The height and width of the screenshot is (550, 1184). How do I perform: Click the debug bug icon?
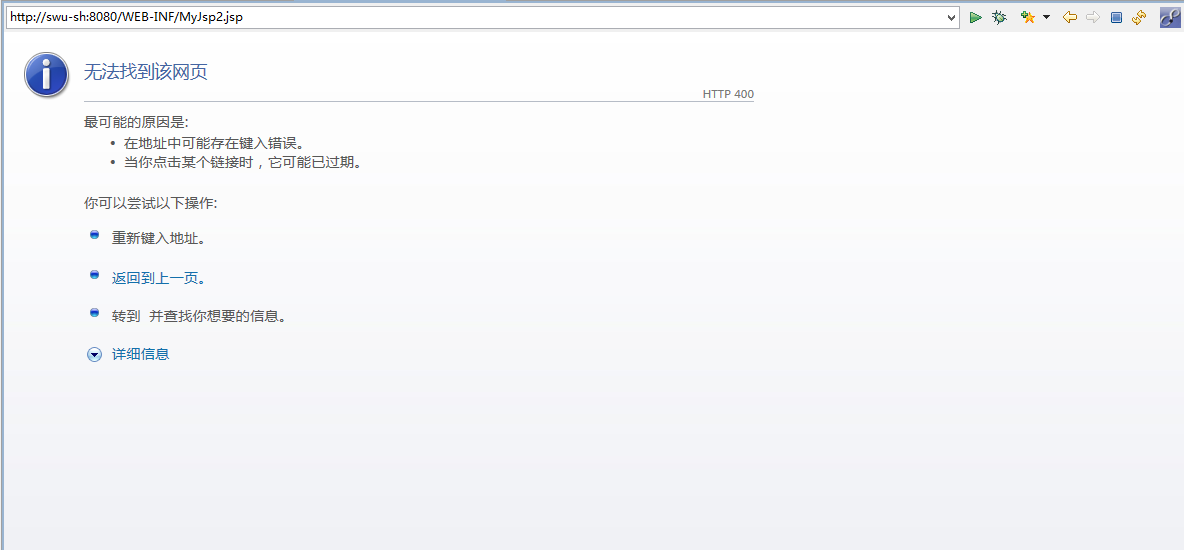999,17
